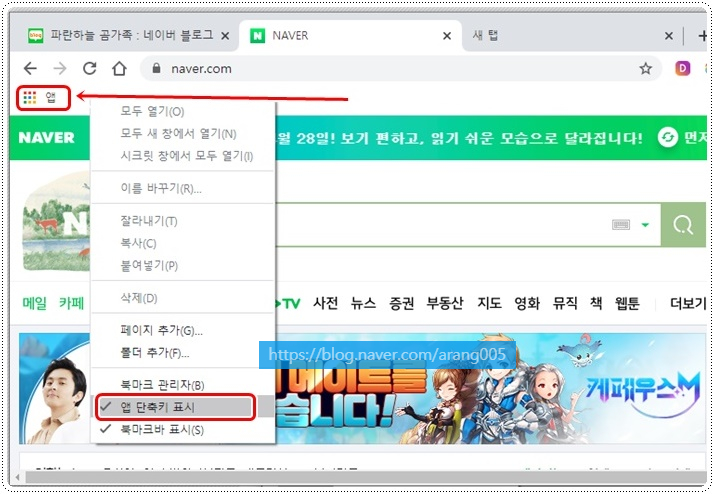The height and width of the screenshot is (494, 714).
Task: Close the 새 탭 tab
Action: click(668, 36)
